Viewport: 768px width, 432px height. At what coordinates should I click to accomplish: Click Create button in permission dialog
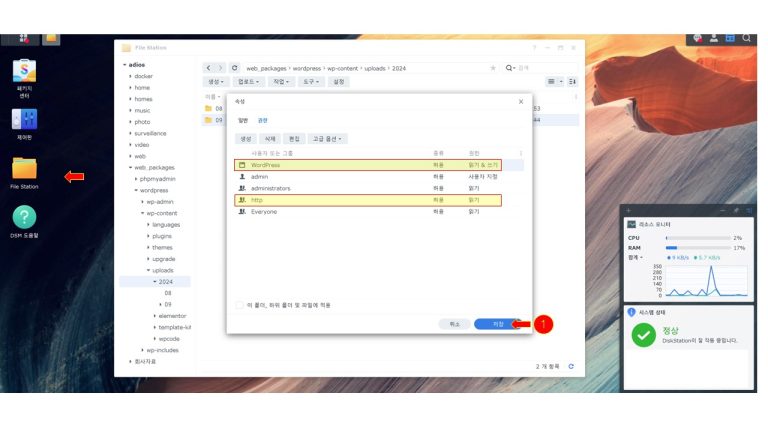tap(246, 139)
